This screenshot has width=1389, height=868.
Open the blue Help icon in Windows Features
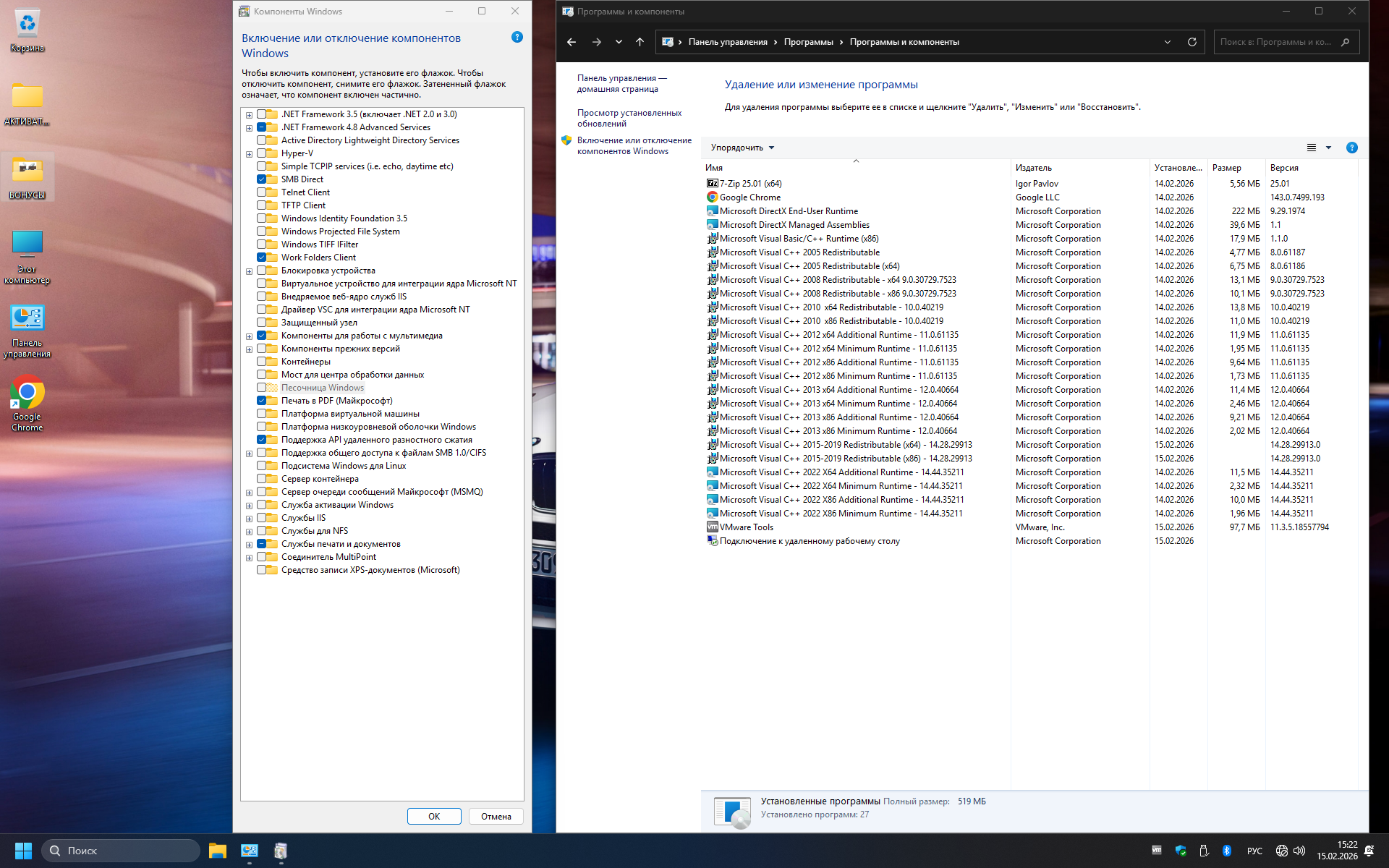517,37
